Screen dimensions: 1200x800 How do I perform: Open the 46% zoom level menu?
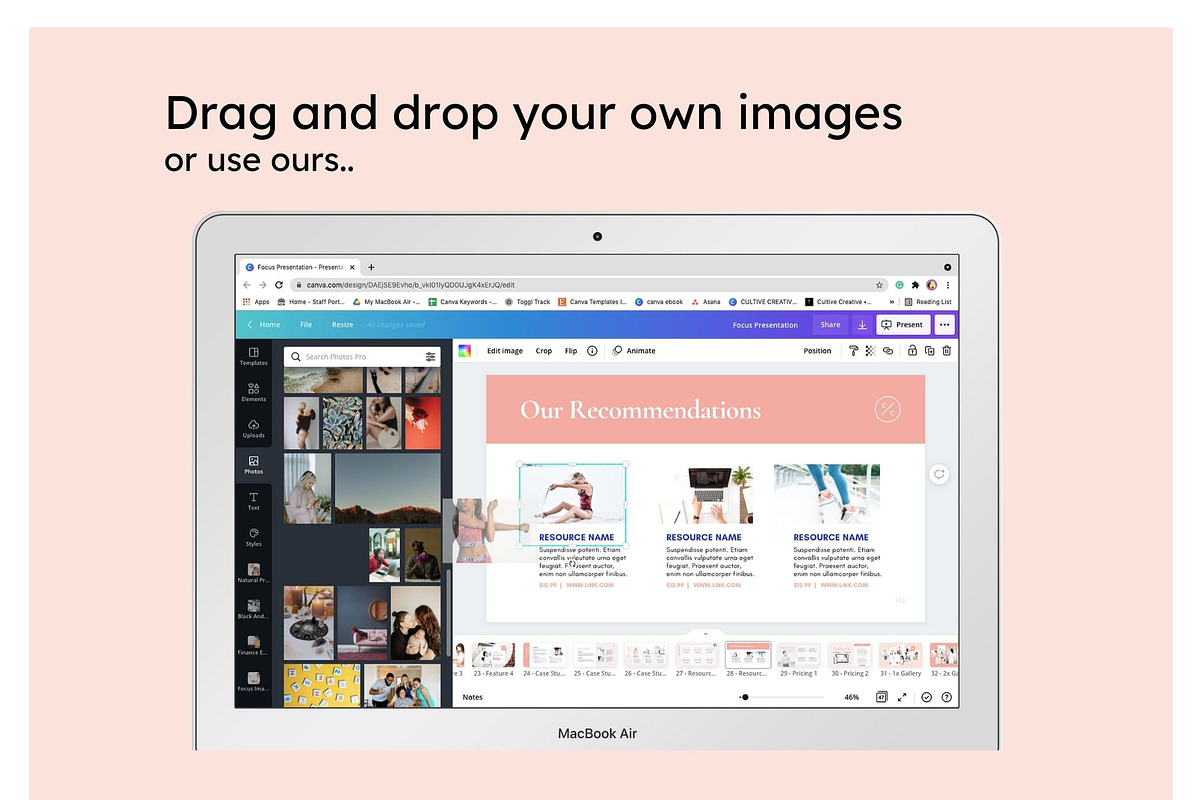pyautogui.click(x=852, y=697)
